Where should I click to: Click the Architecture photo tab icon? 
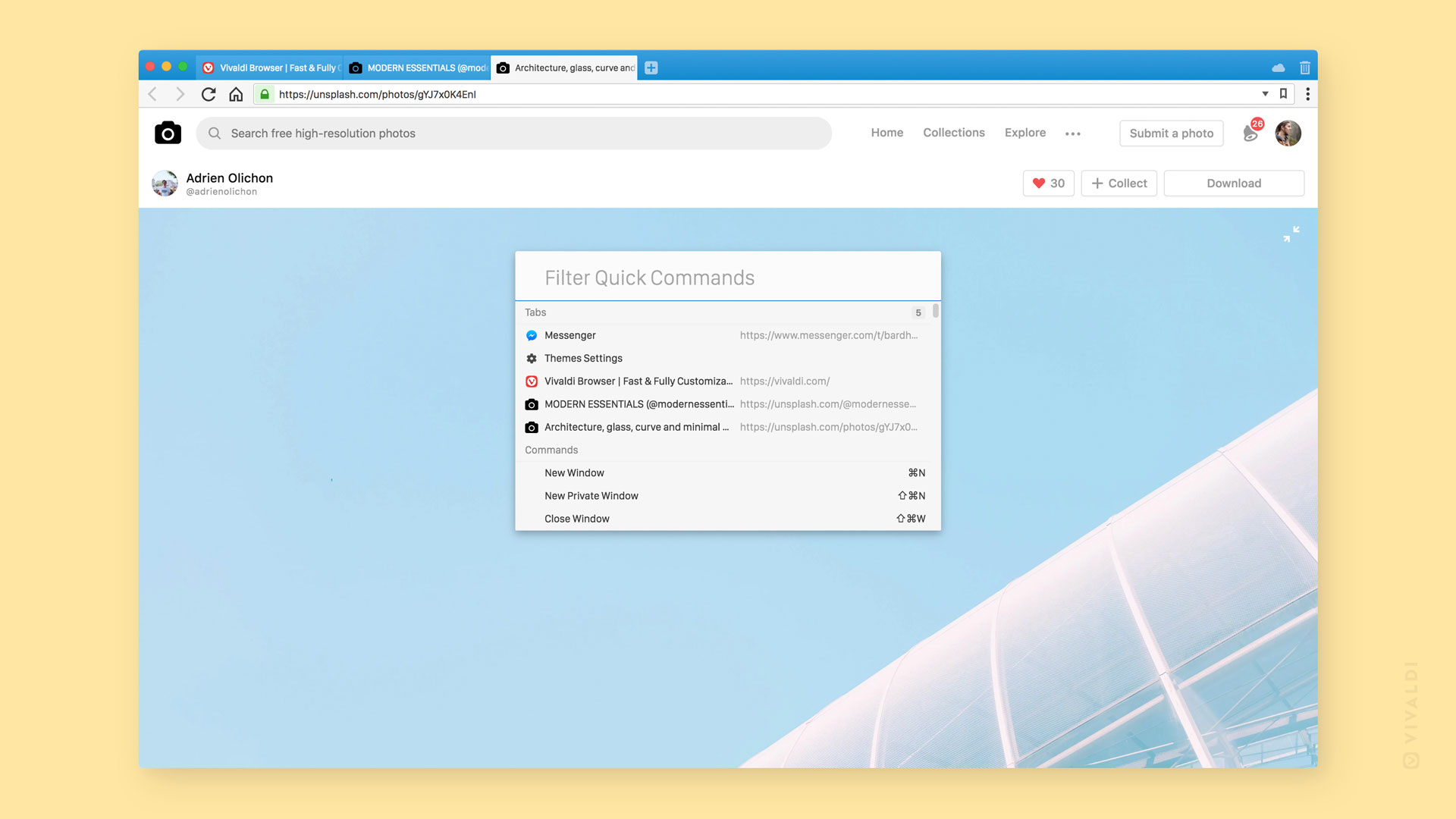[x=503, y=67]
